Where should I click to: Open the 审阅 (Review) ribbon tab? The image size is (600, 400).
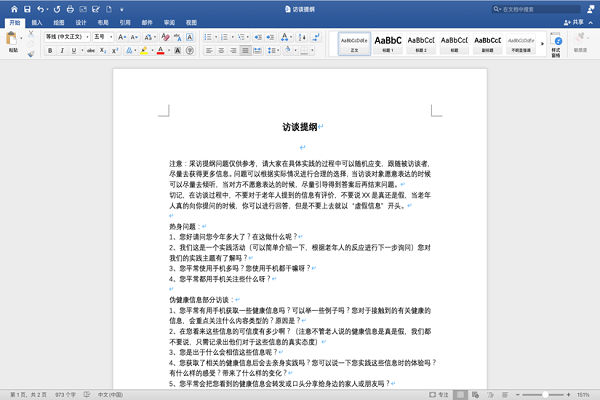[x=167, y=20]
